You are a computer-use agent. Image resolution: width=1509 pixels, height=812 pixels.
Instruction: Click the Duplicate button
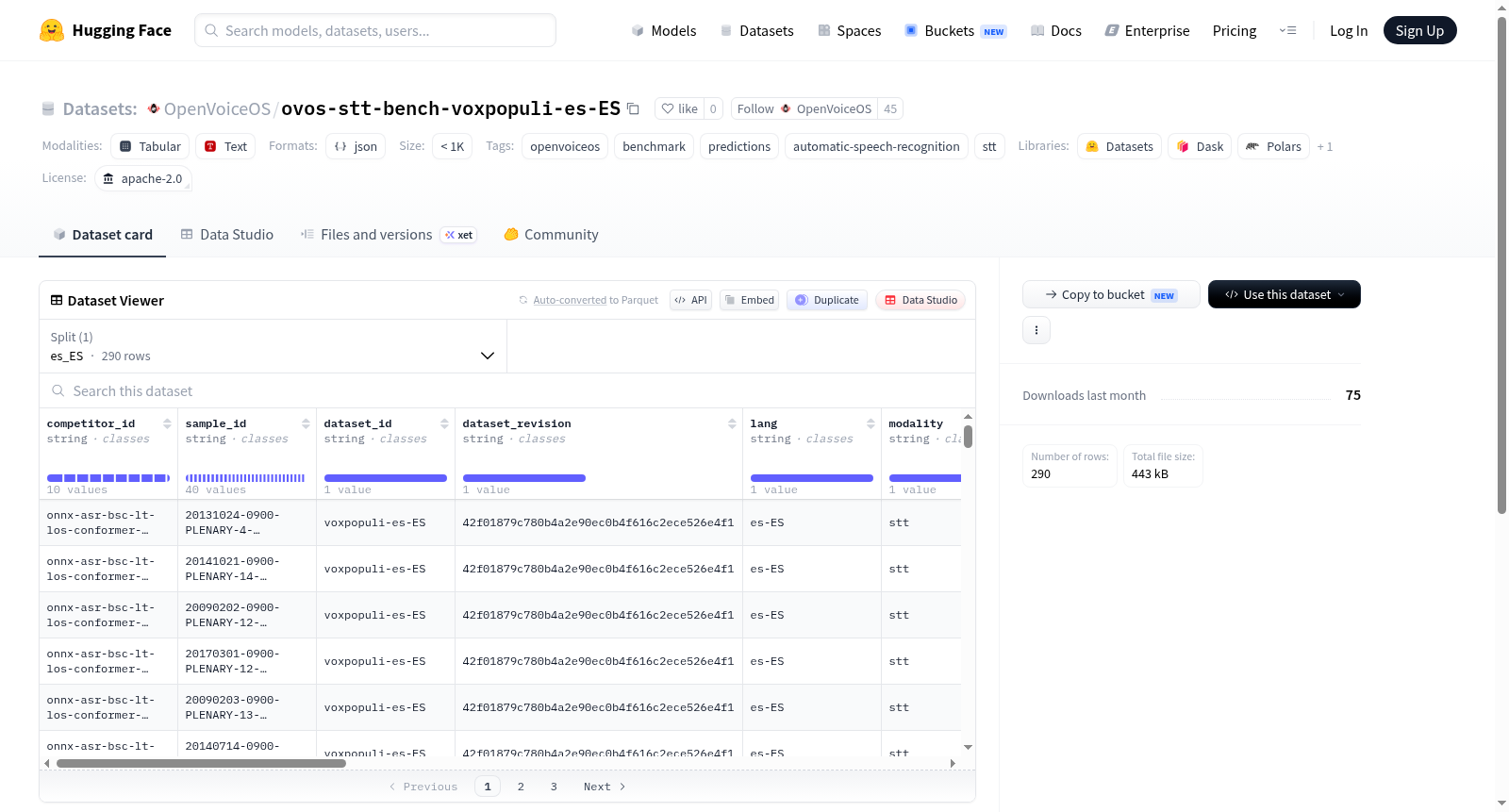click(827, 300)
